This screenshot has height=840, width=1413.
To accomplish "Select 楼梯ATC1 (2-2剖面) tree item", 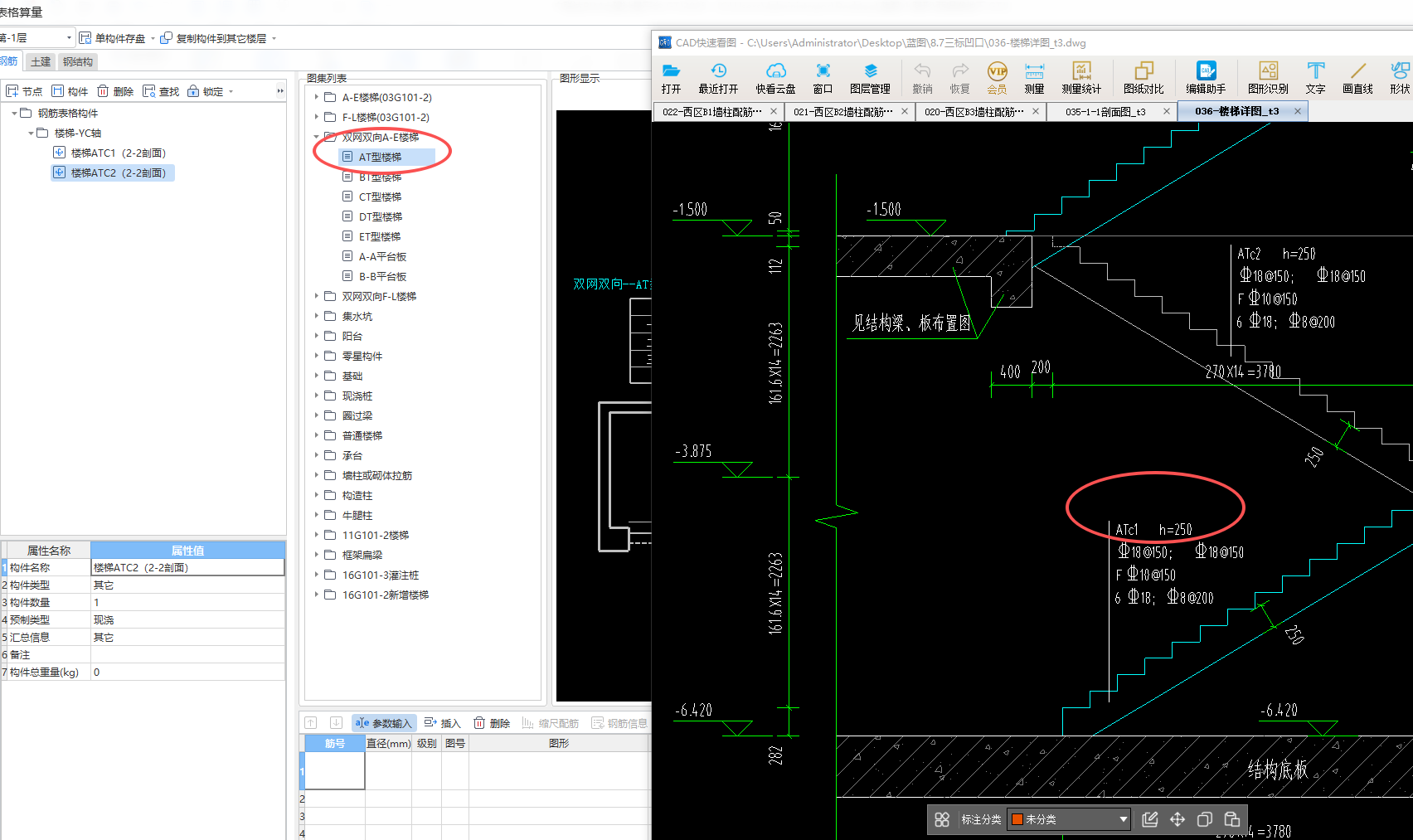I will point(118,153).
